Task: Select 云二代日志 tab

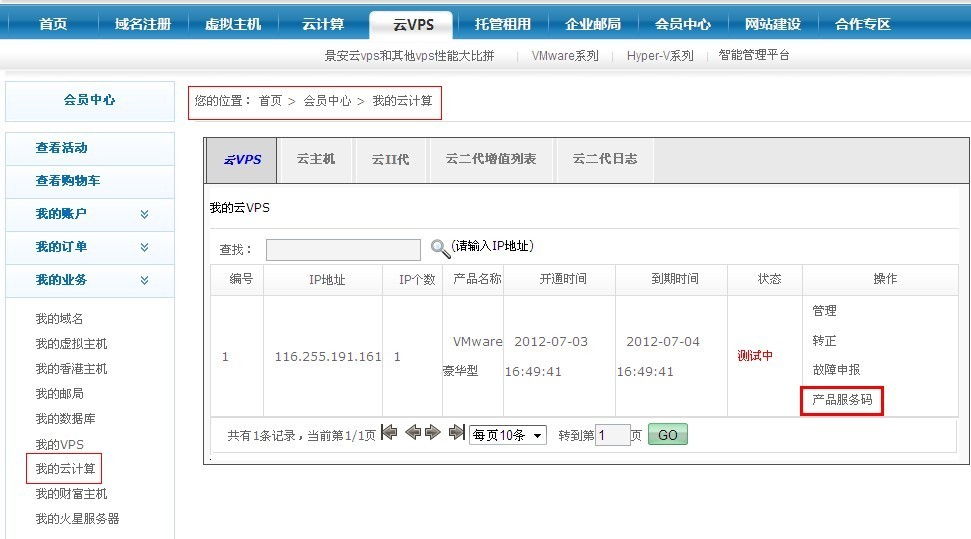Action: coord(604,159)
